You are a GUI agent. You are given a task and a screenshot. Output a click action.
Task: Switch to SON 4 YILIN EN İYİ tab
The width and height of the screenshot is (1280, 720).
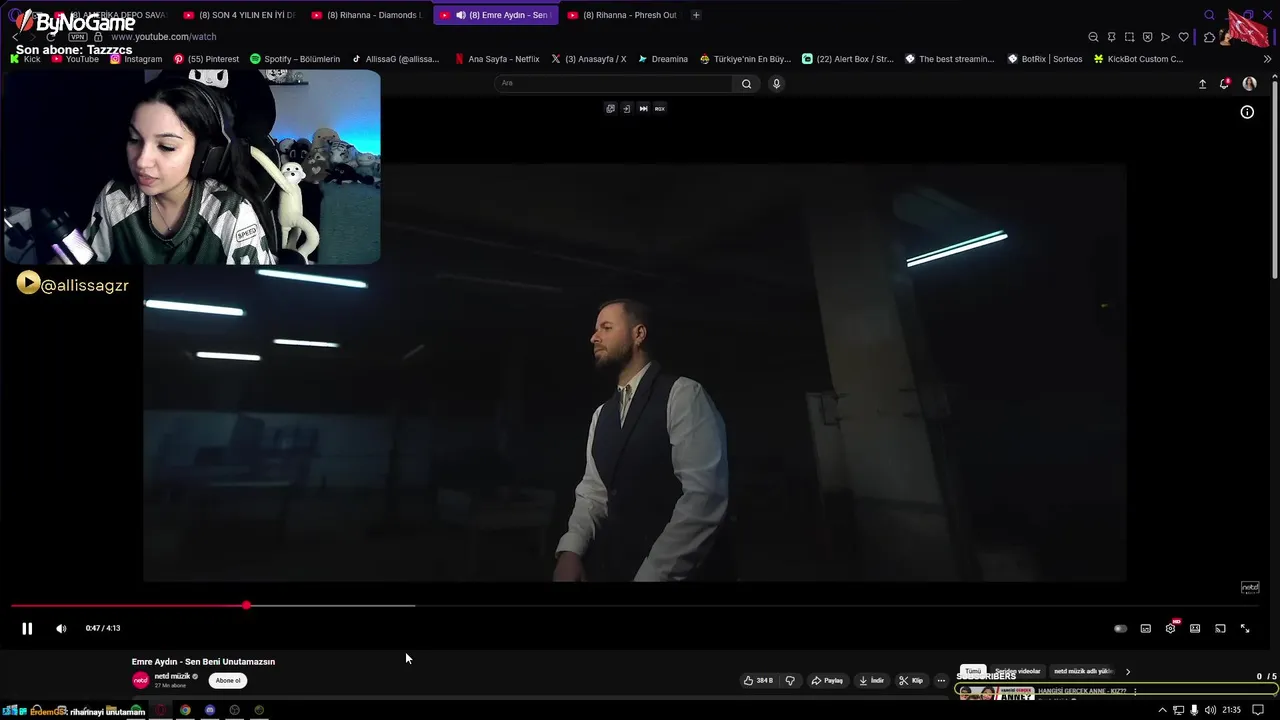point(240,15)
